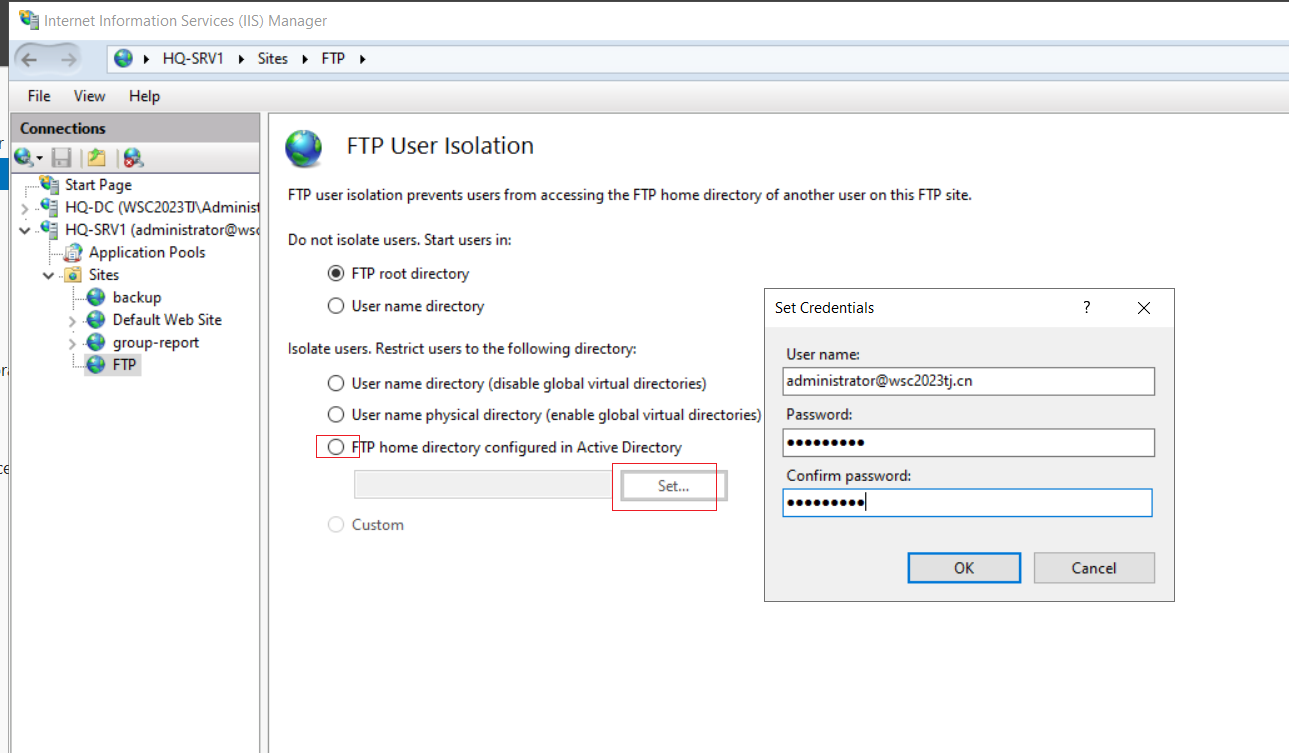Open the View menu
The height and width of the screenshot is (753, 1289).
(x=89, y=96)
